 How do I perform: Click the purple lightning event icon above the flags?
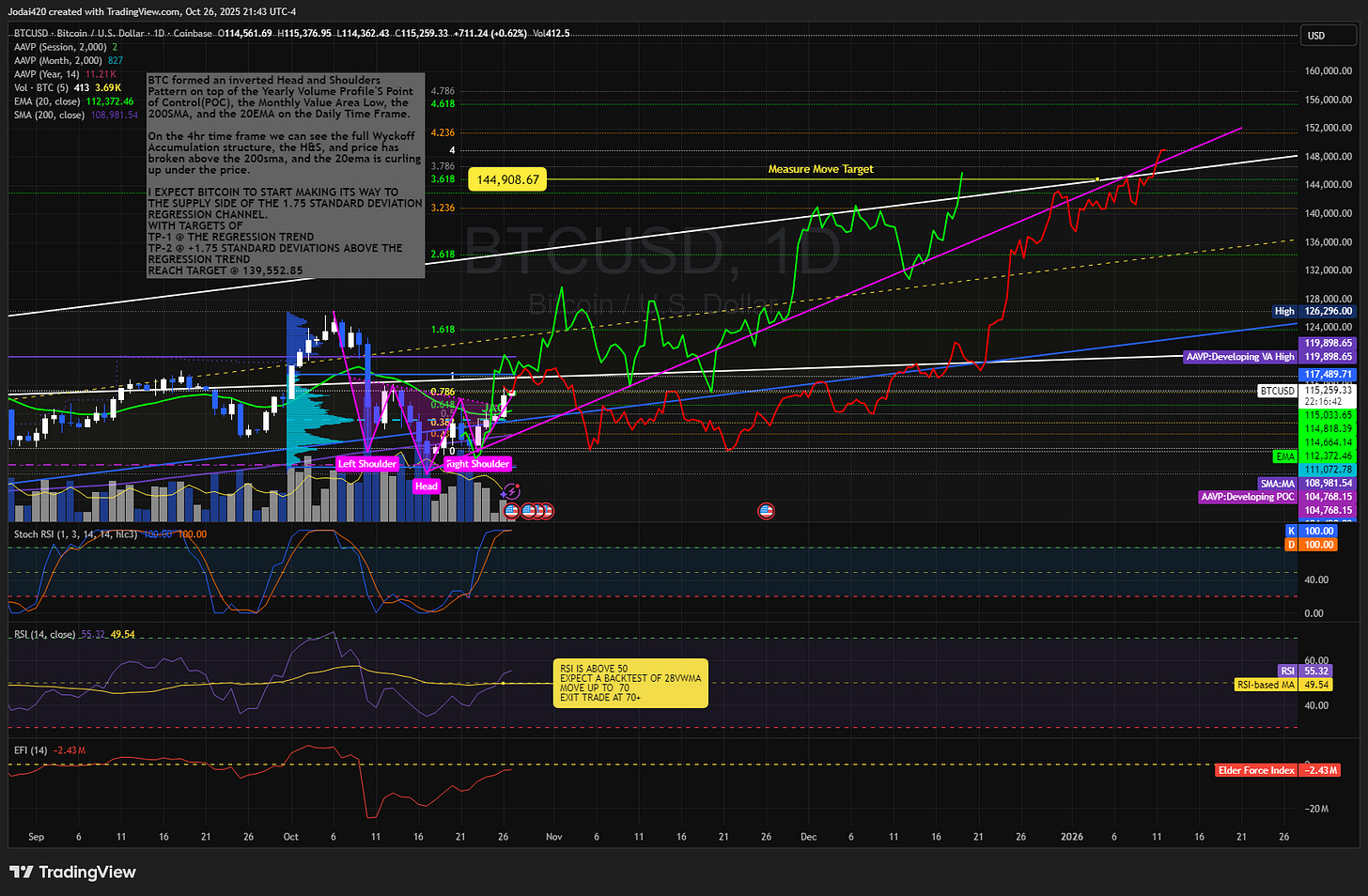510,491
